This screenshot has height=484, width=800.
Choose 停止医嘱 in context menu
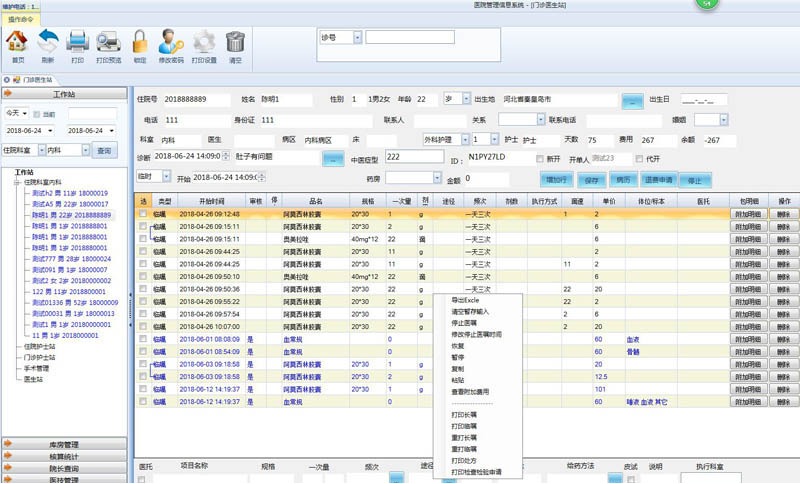pos(464,323)
